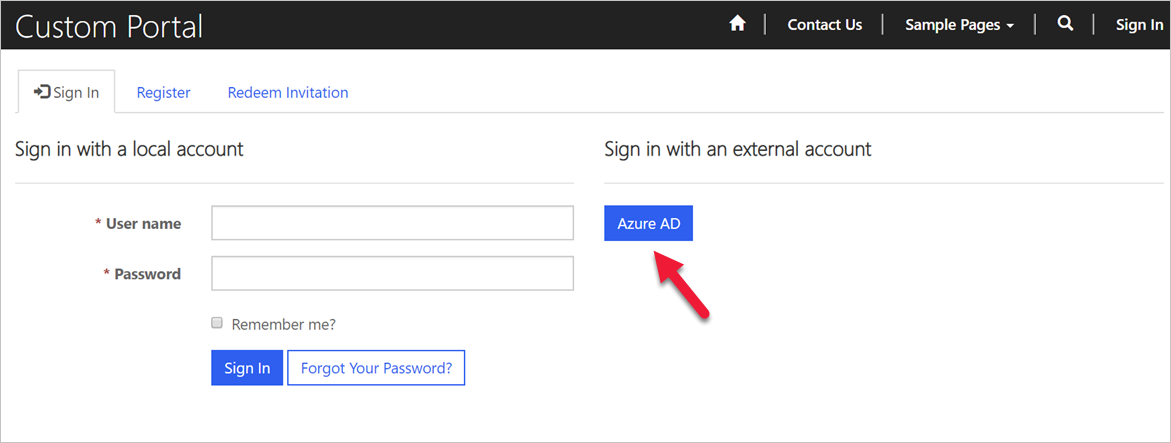Select the Sign In tab

67,92
